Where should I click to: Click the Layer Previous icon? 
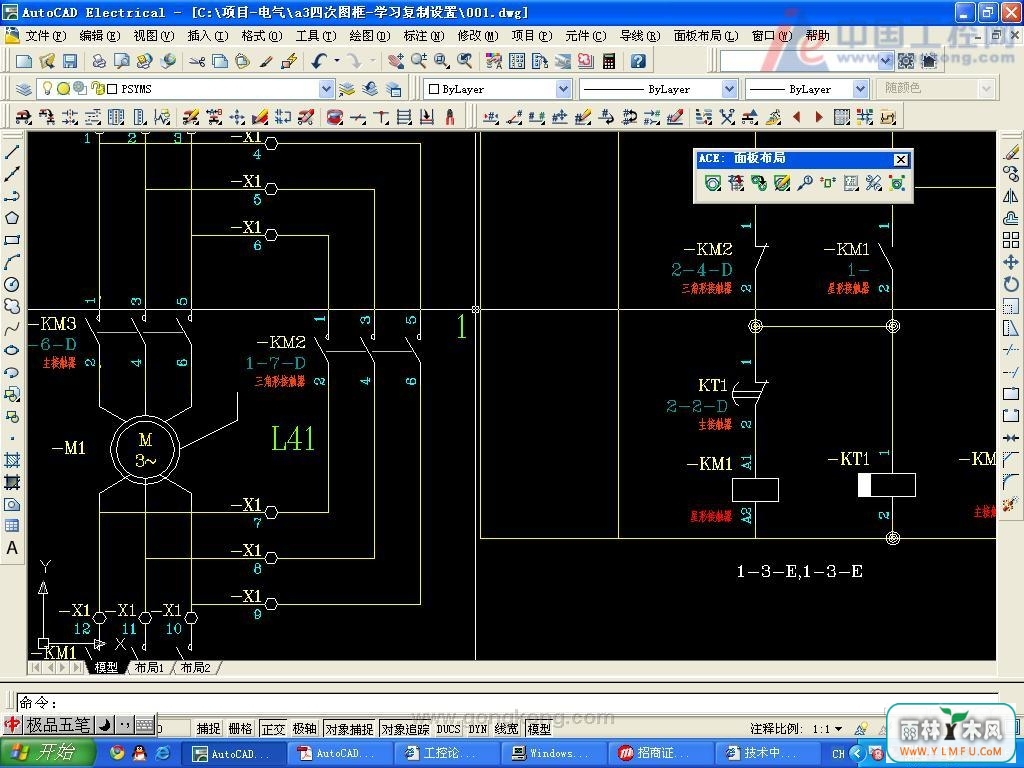370,89
